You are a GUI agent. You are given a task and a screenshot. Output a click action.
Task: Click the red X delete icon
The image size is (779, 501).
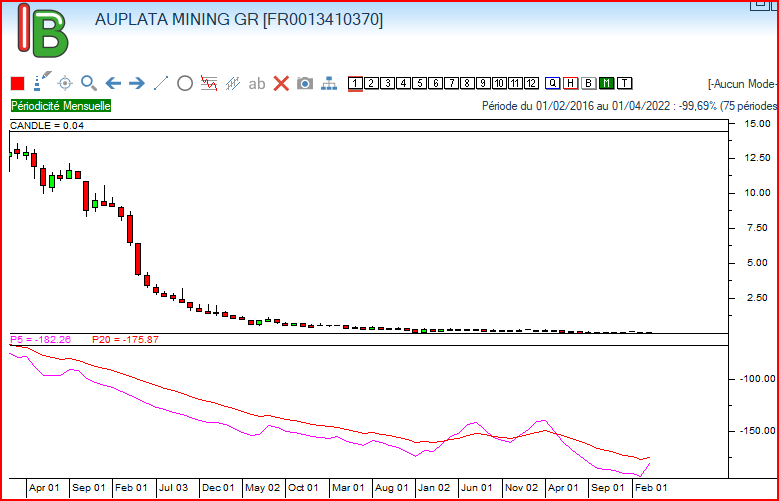click(281, 83)
